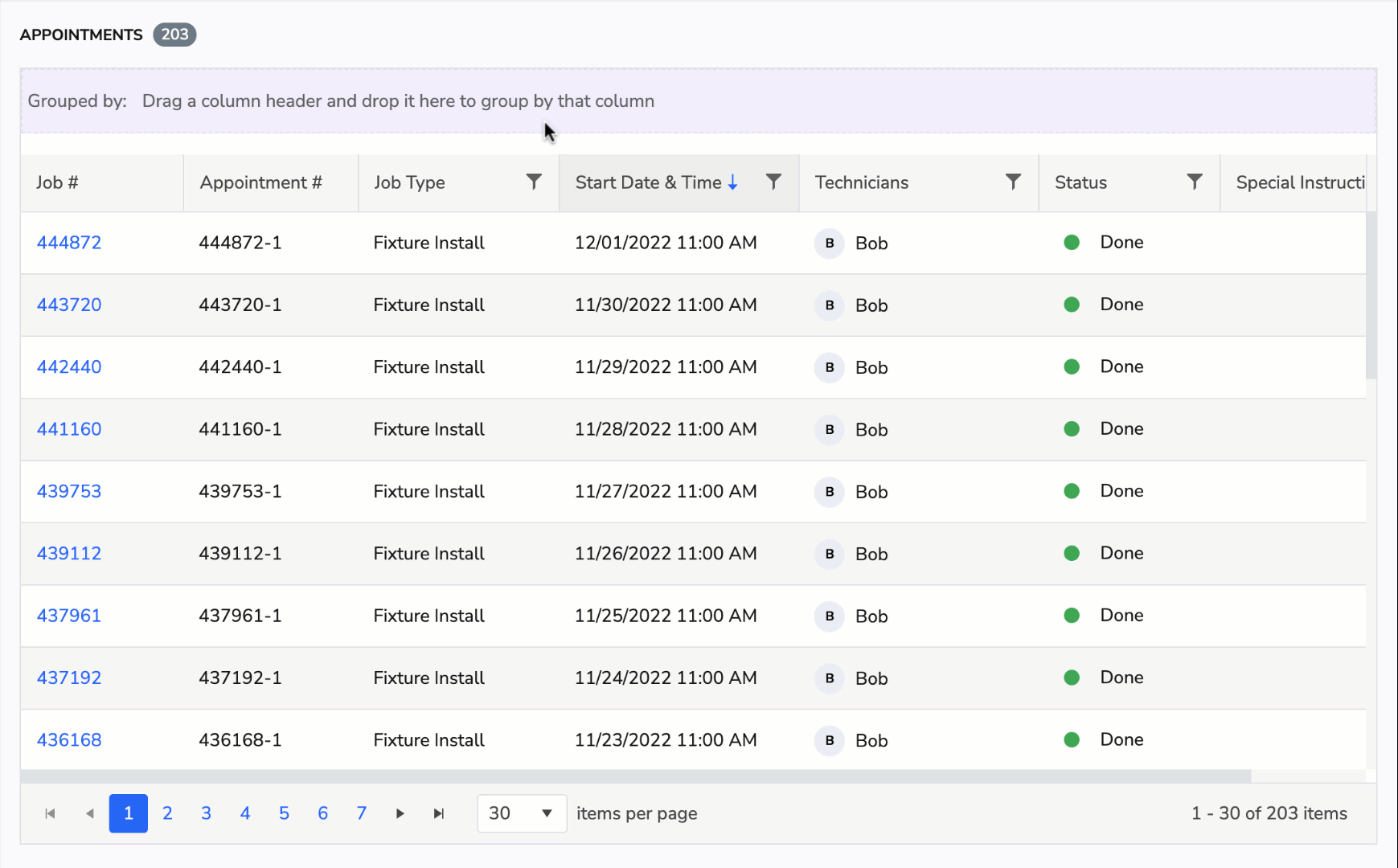Viewport: 1398px width, 868px height.
Task: Toggle sort on Start Date & Time column
Action: [x=648, y=182]
